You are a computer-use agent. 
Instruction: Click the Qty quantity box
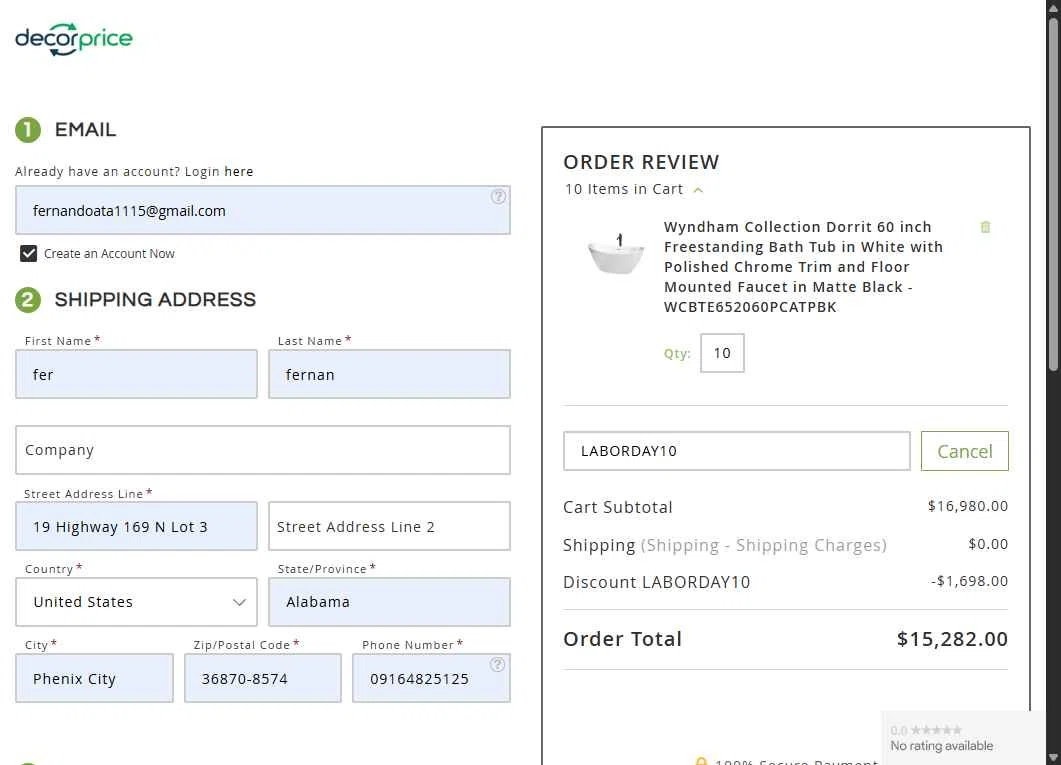pyautogui.click(x=722, y=353)
